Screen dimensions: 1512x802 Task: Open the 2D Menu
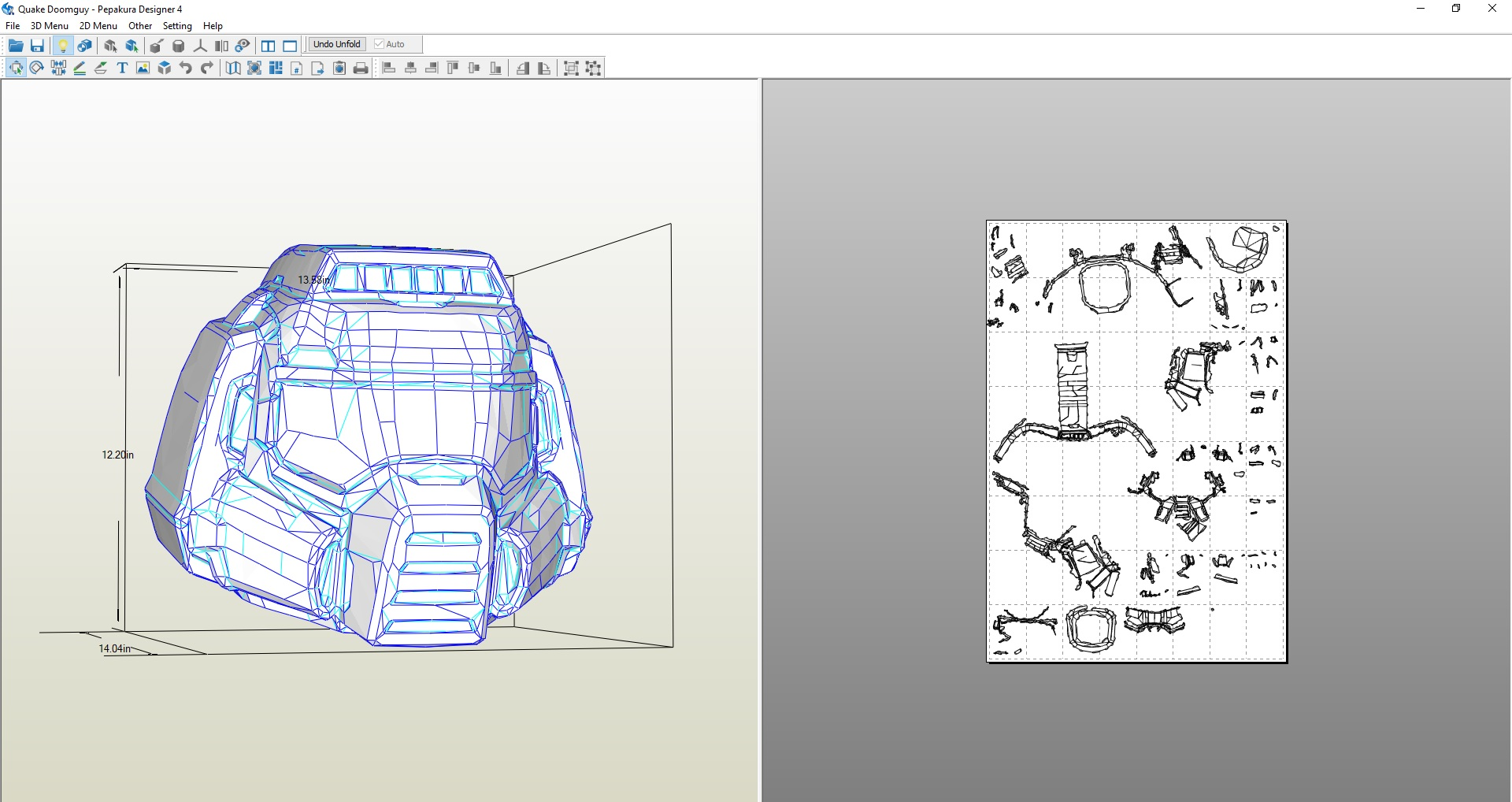pos(98,26)
